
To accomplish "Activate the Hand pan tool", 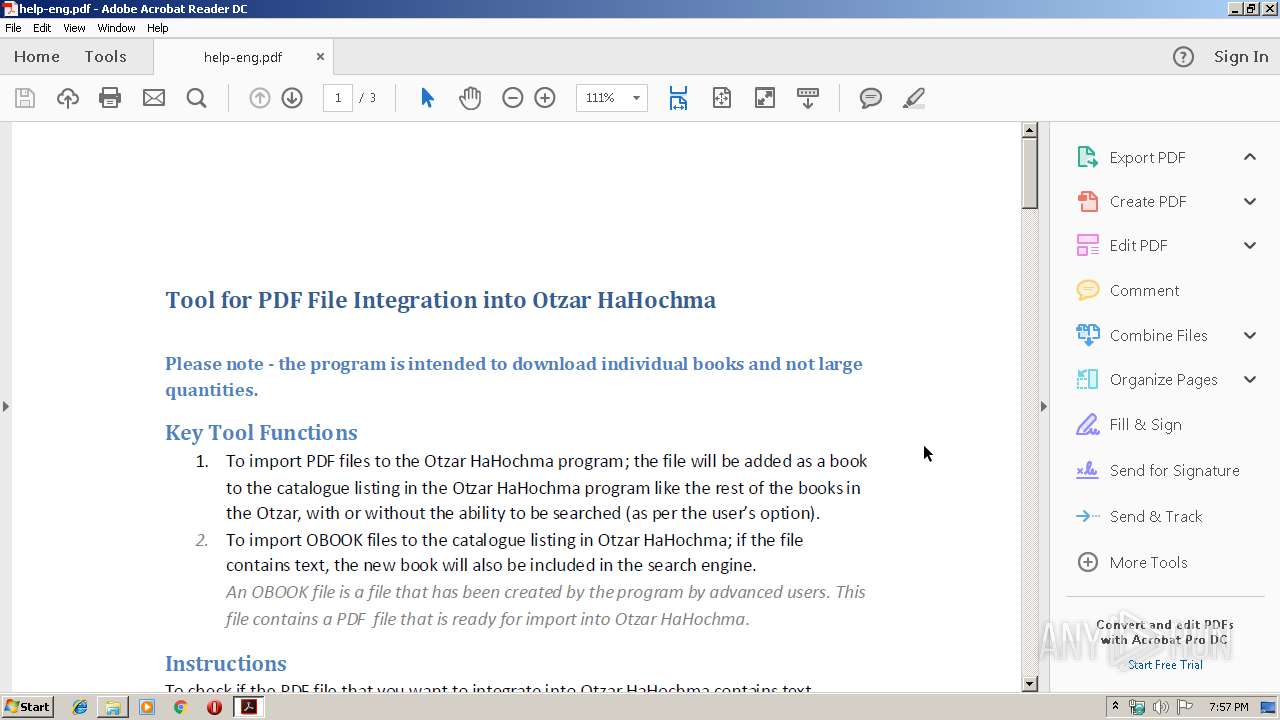I will point(470,98).
